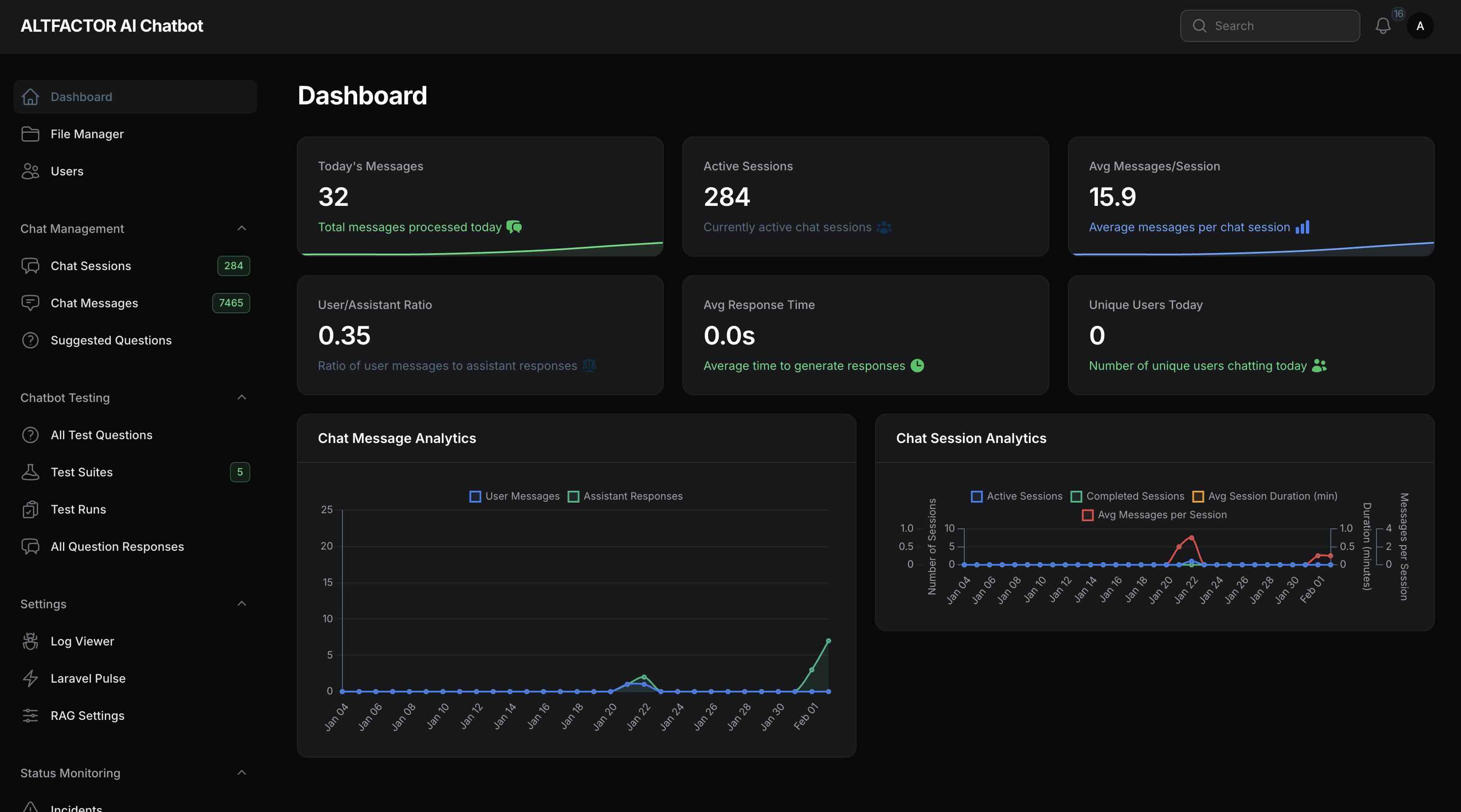Screen dimensions: 1461x812
Task: Collapse the Chat Management section
Action: [x=242, y=228]
